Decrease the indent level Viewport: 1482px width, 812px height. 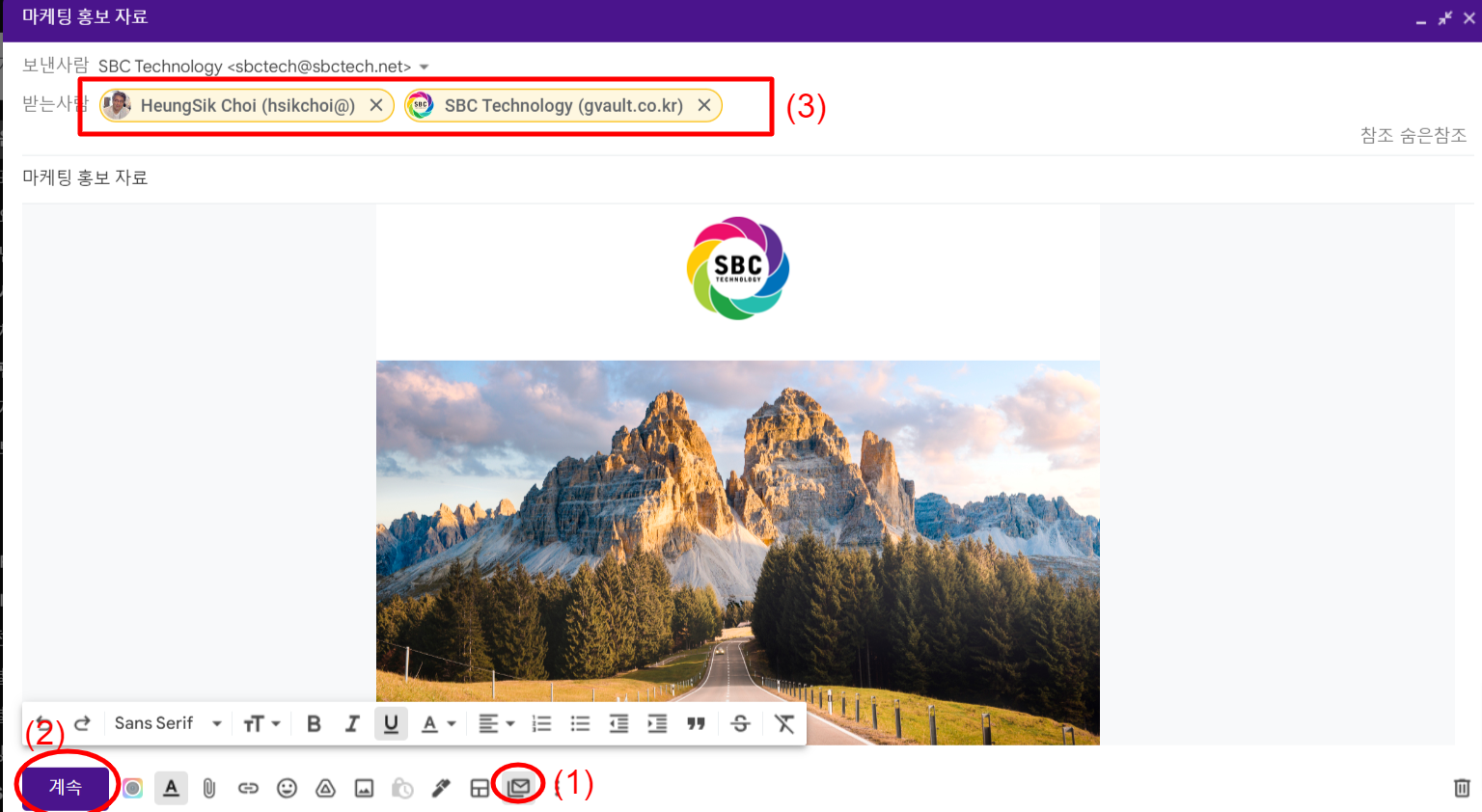pos(618,723)
